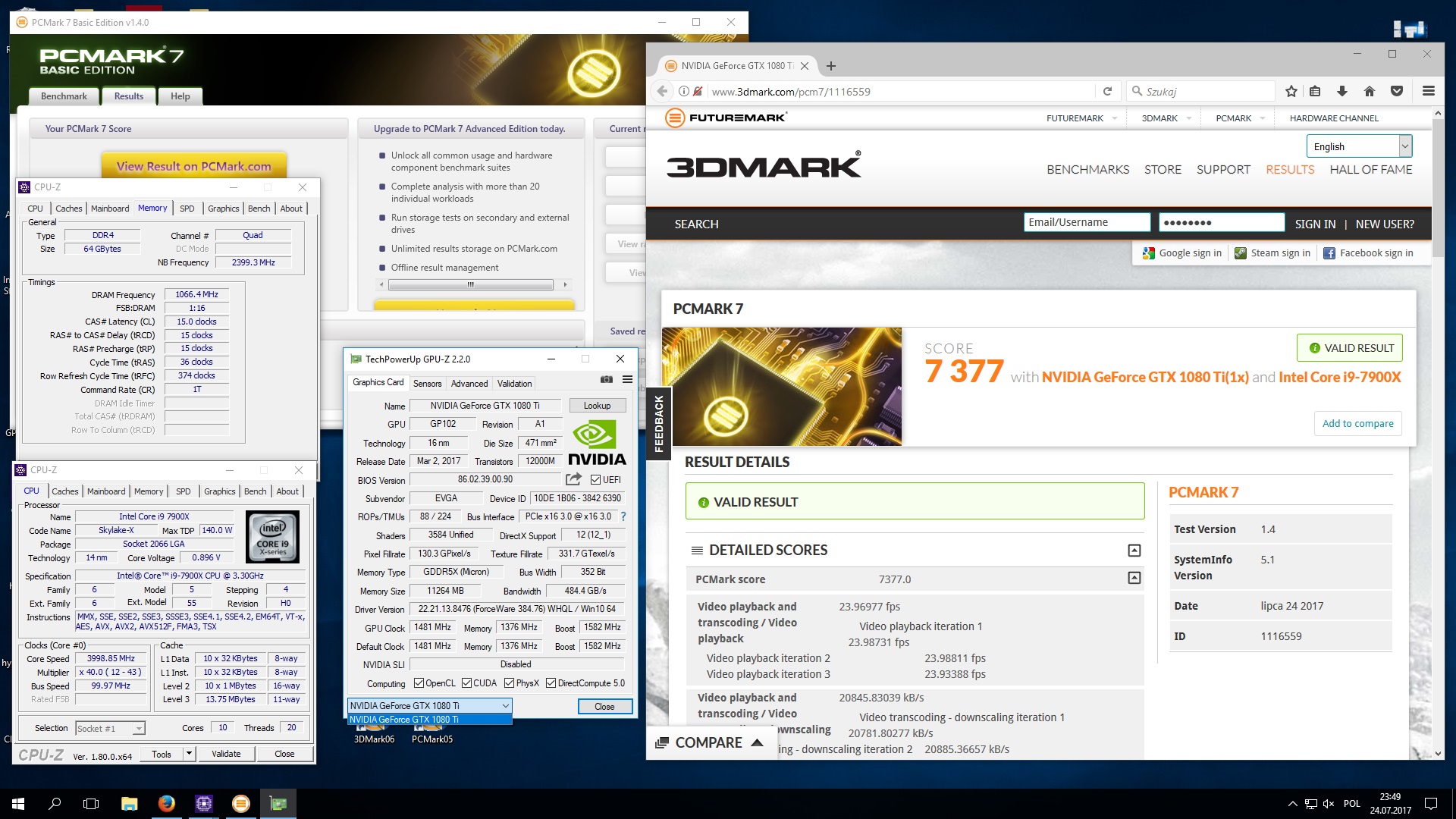1456x819 pixels.
Task: Reload the 3dmark.com page
Action: (x=1107, y=91)
